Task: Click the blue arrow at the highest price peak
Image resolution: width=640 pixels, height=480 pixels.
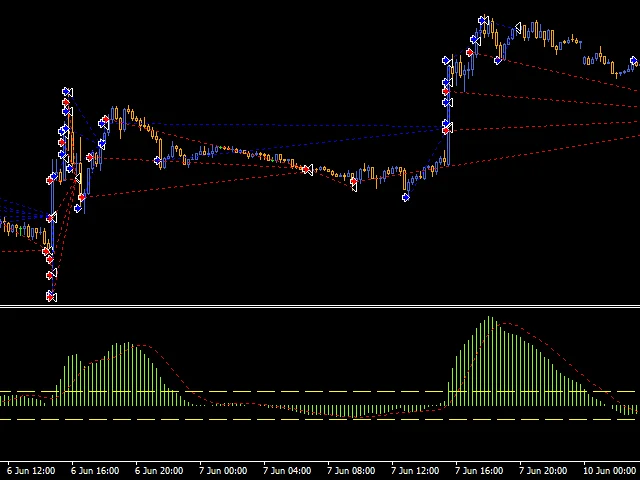Action: tap(483, 20)
